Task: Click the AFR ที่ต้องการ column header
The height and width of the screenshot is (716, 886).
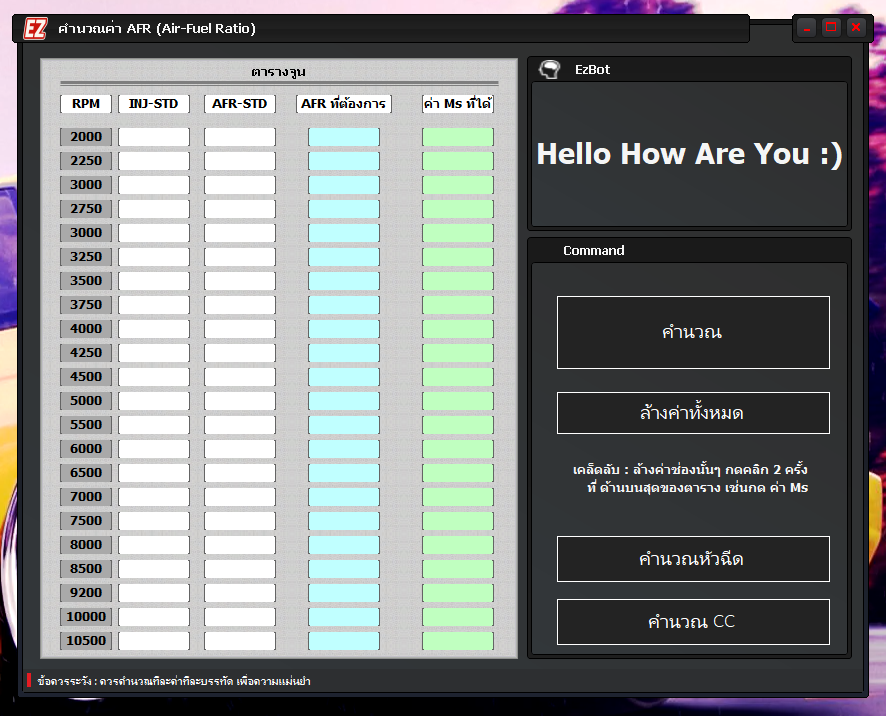Action: click(342, 103)
